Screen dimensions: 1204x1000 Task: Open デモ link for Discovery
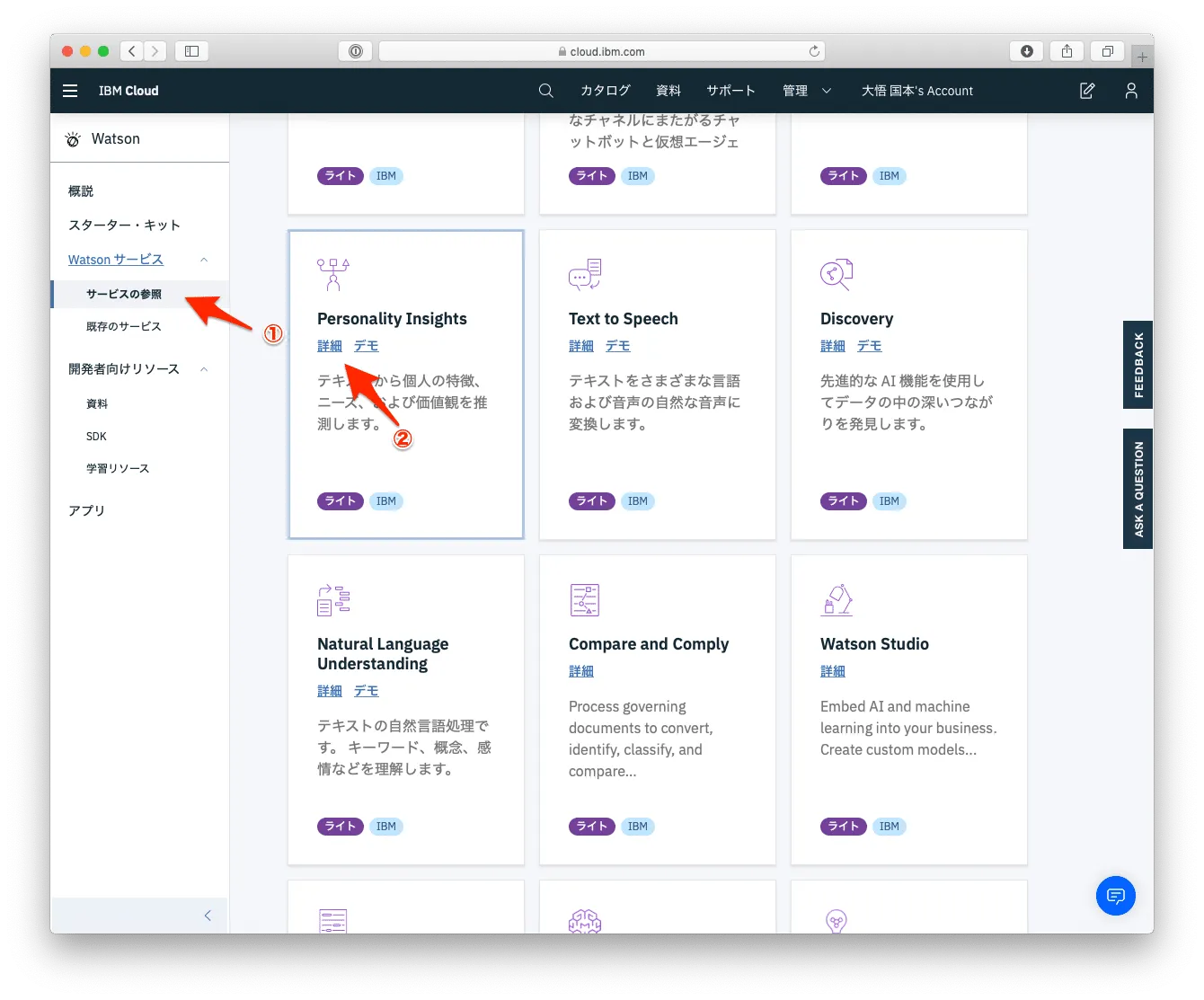point(870,346)
